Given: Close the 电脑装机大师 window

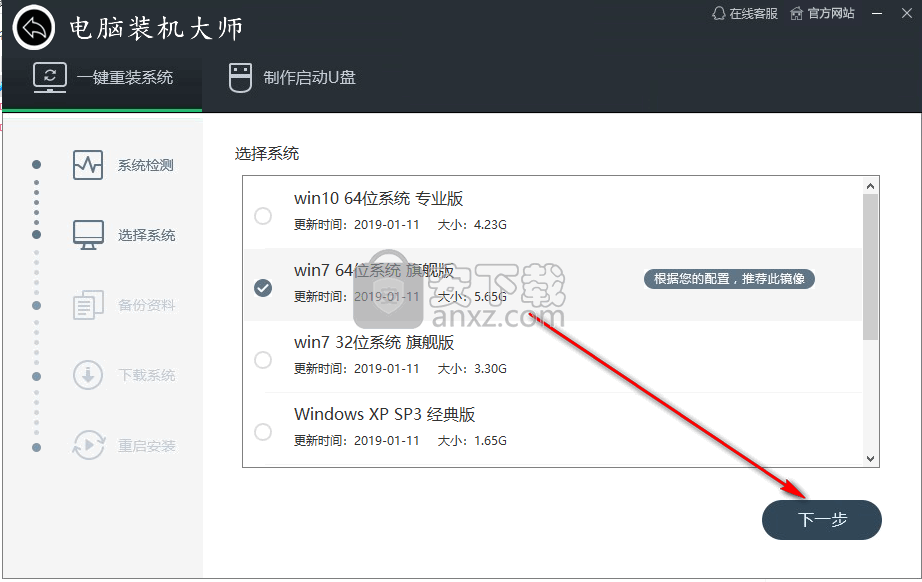Looking at the screenshot, I should (907, 13).
